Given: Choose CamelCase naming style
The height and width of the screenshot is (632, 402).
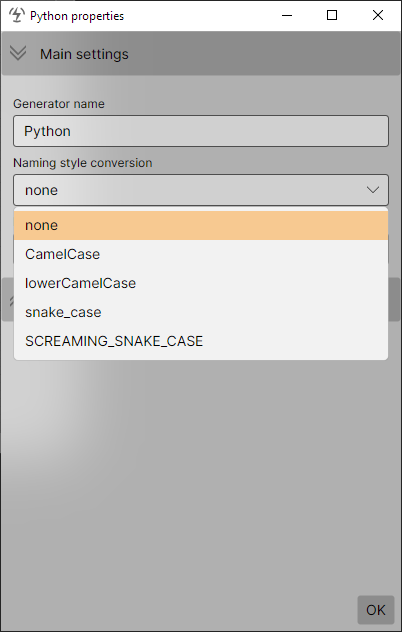Looking at the screenshot, I should (x=201, y=254).
